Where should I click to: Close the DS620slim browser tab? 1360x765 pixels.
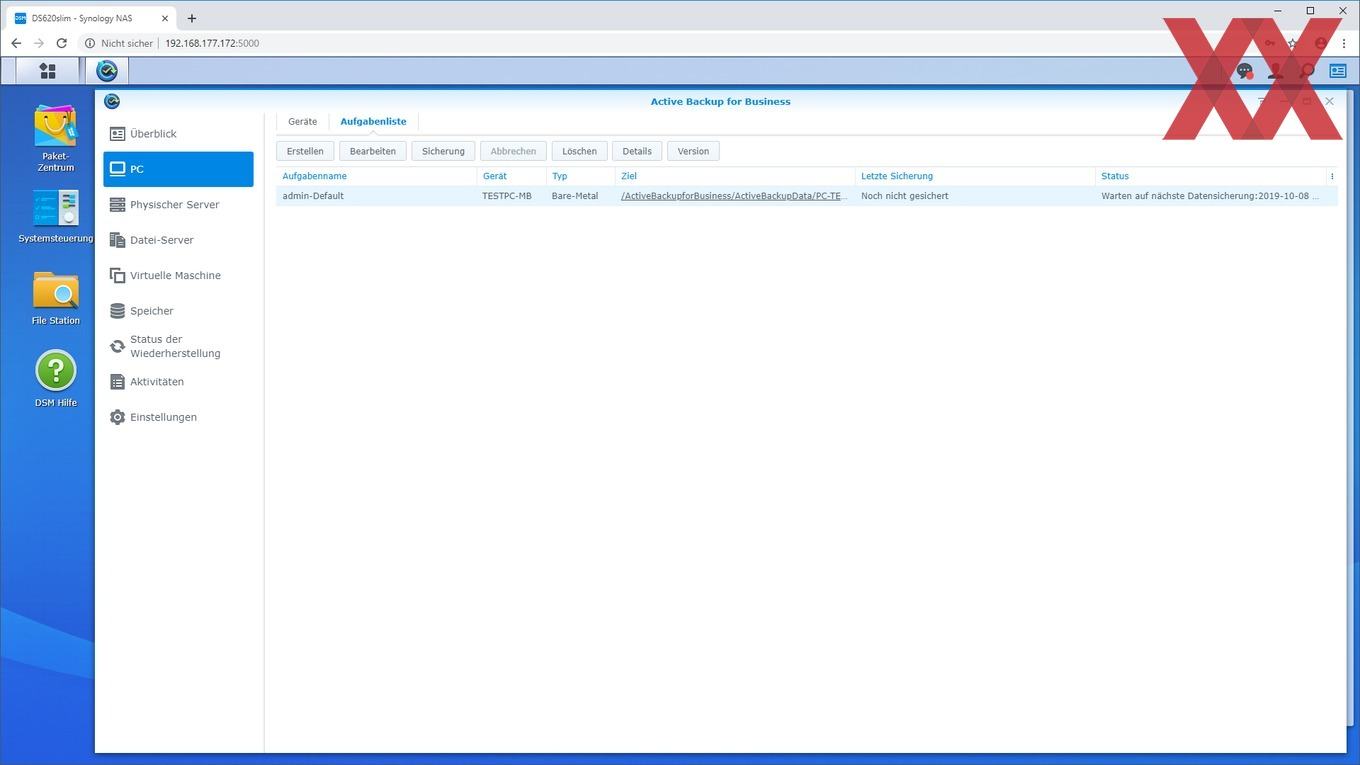[x=164, y=18]
